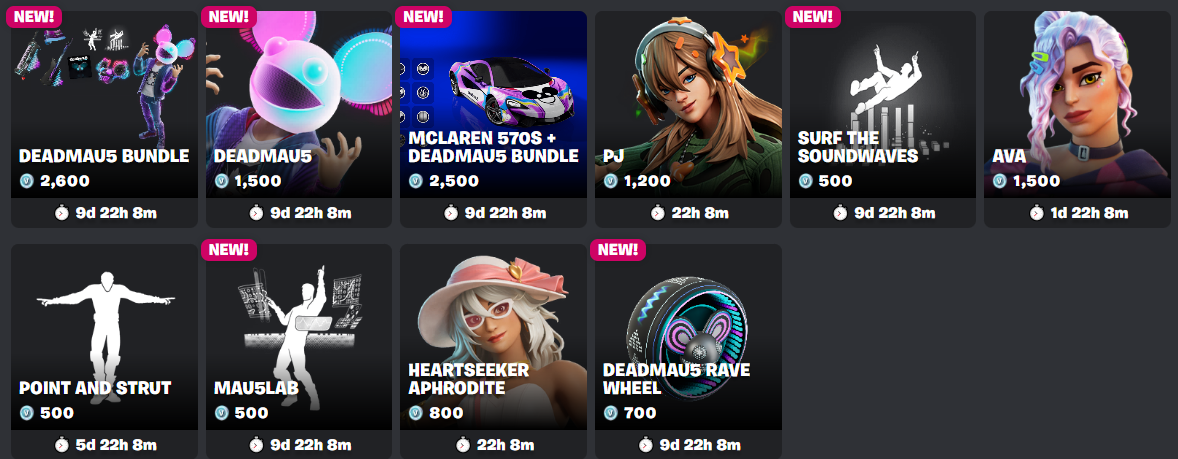
Task: Click the V-Bucks icon next to 2,600
Action: [x=26, y=181]
